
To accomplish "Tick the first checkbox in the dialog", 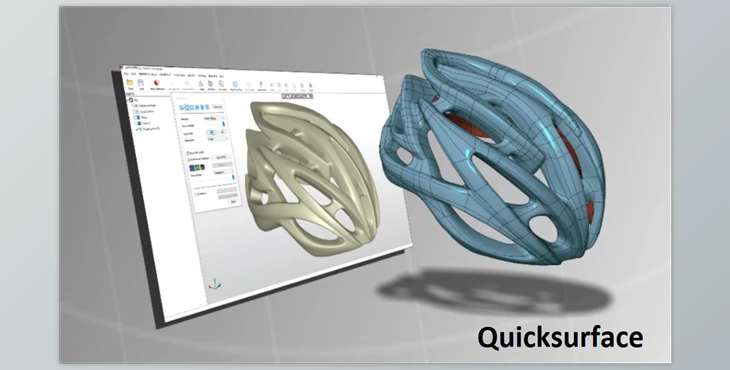I will [x=188, y=153].
